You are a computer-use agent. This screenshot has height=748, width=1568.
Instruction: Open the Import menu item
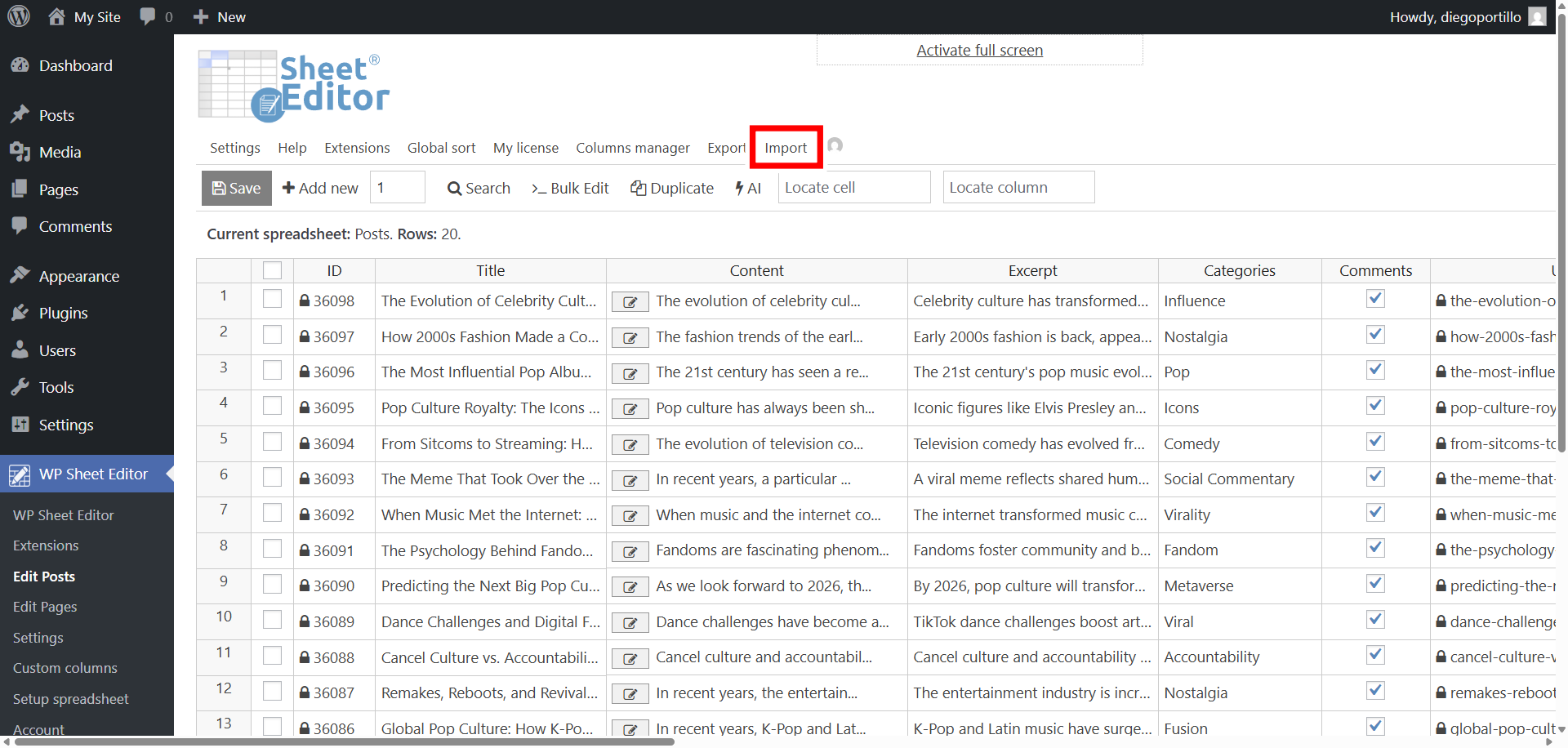click(x=786, y=148)
